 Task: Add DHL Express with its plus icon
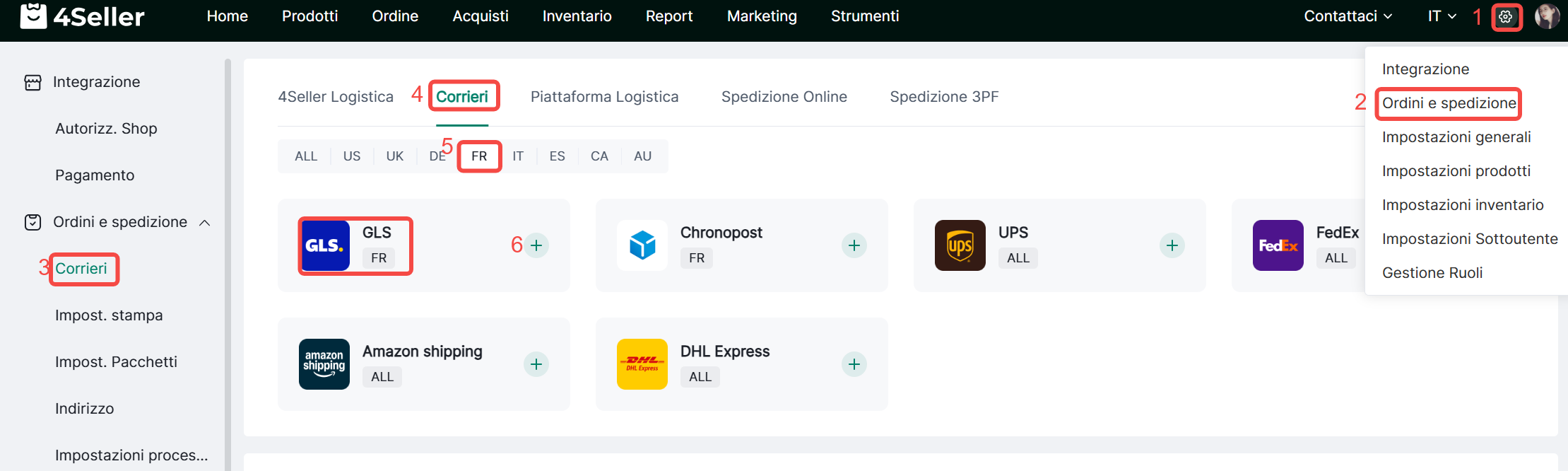[x=854, y=364]
